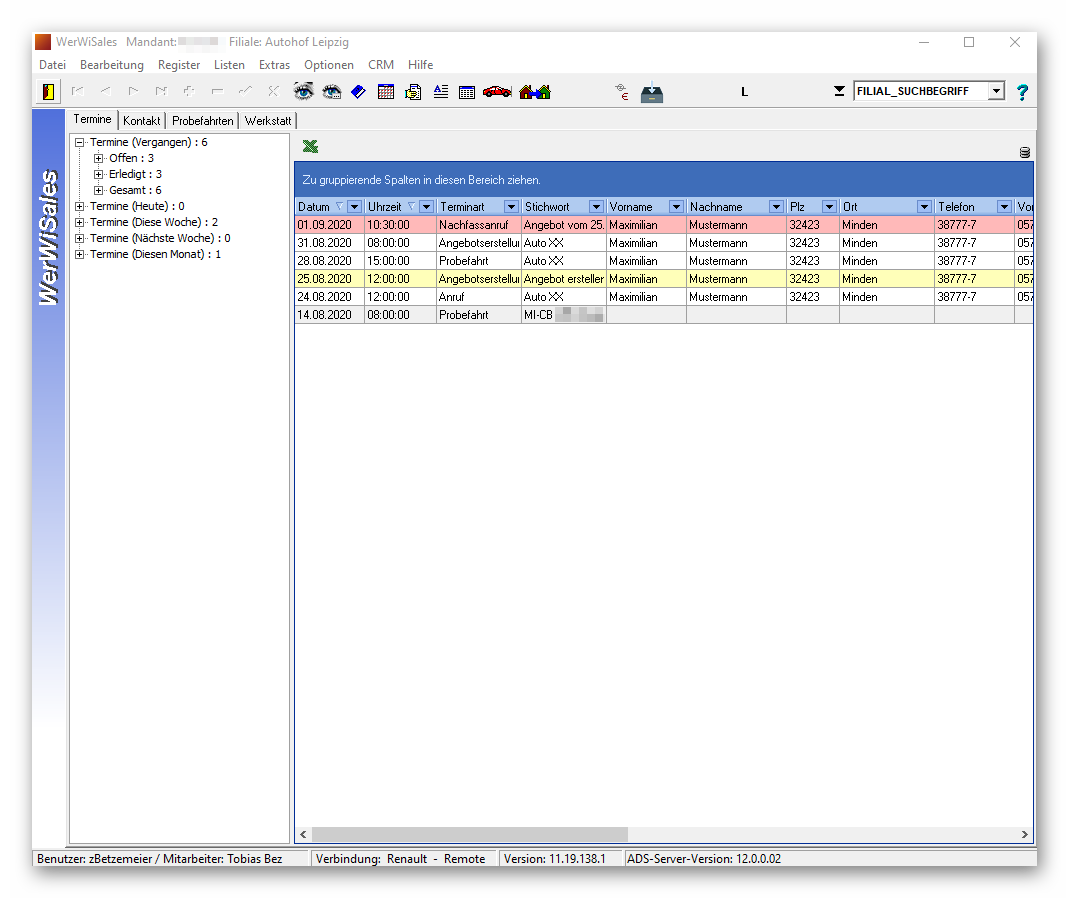1069x898 pixels.
Task: Open the CRM menu
Action: pyautogui.click(x=381, y=65)
